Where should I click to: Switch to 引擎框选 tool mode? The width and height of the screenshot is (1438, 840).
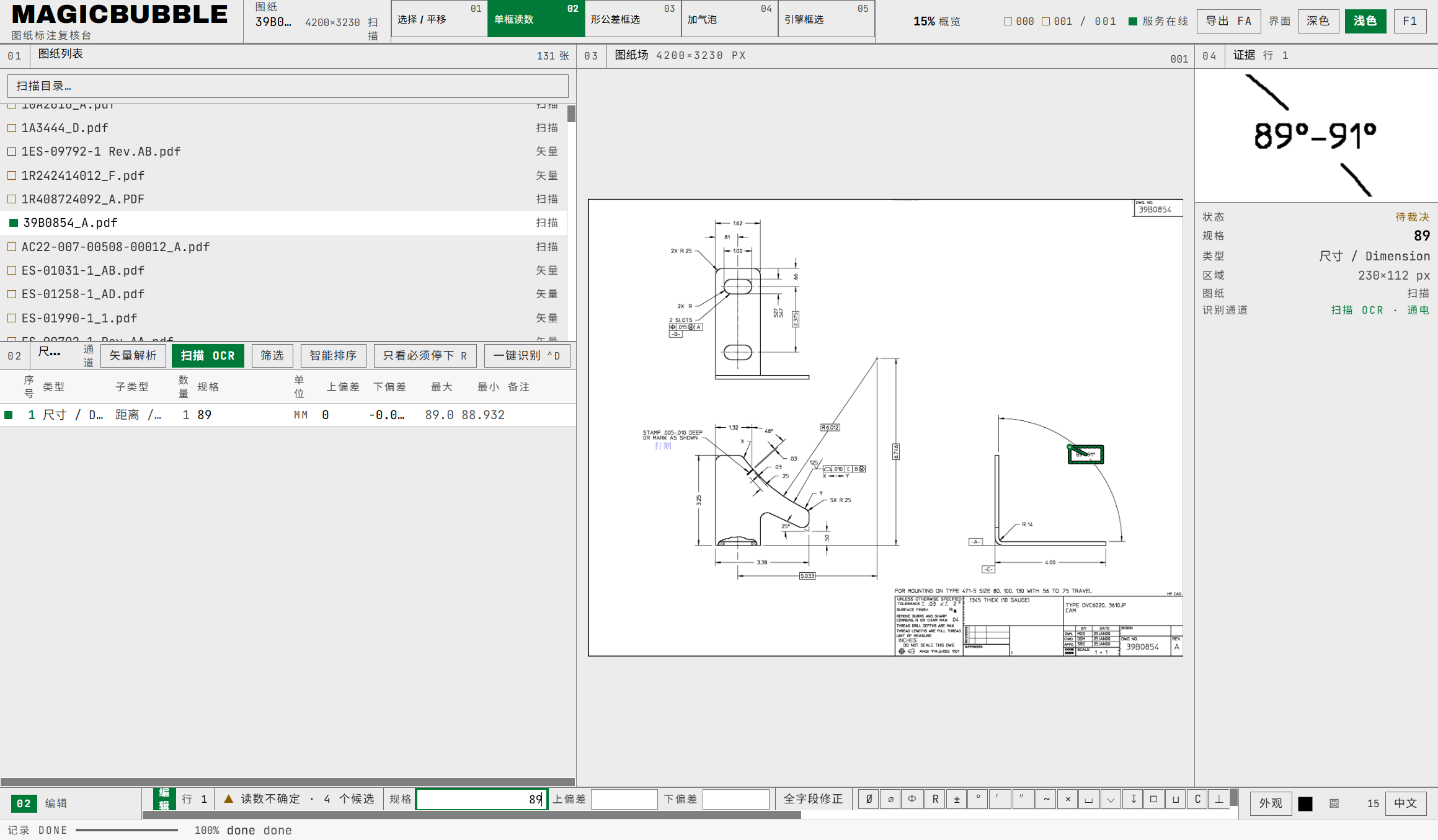point(827,19)
